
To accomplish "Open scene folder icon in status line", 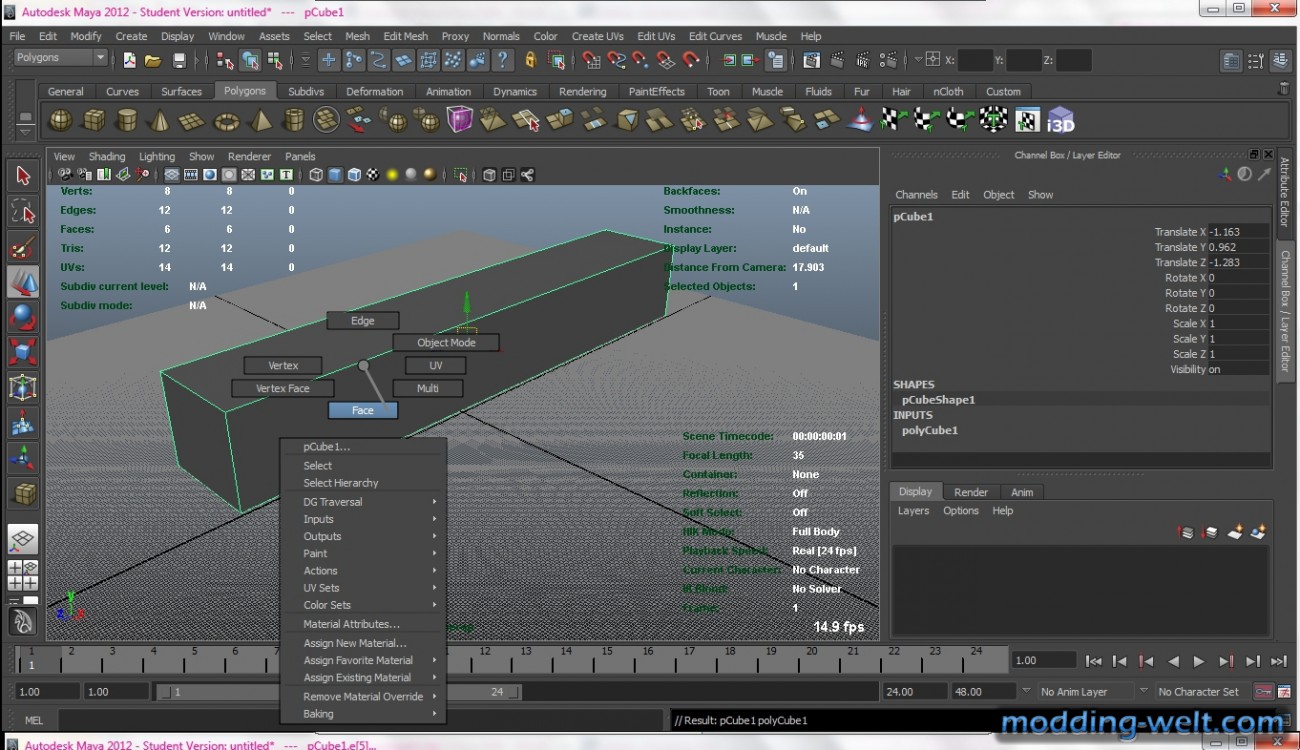I will (x=153, y=60).
